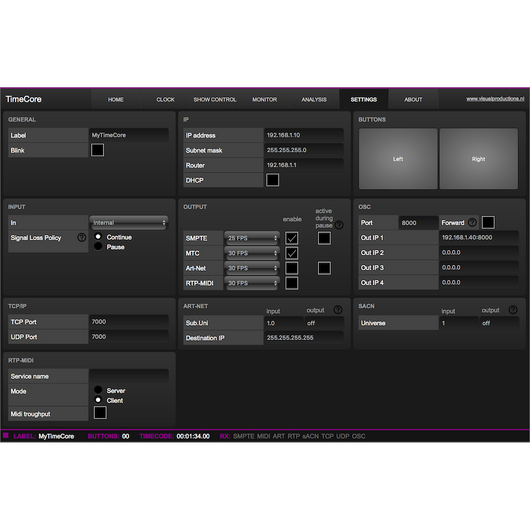Open the Analysis tab

coord(314,99)
